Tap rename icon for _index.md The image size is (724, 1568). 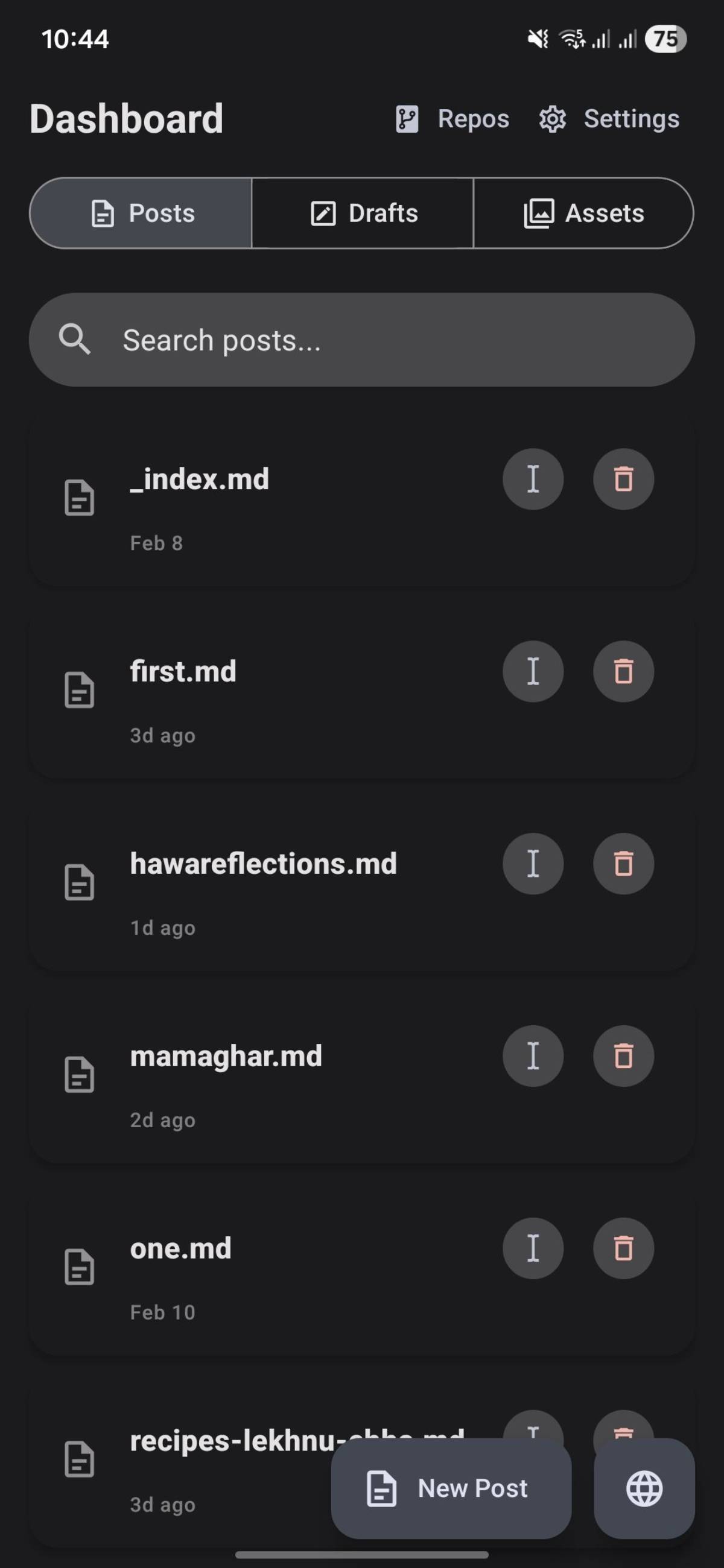533,479
